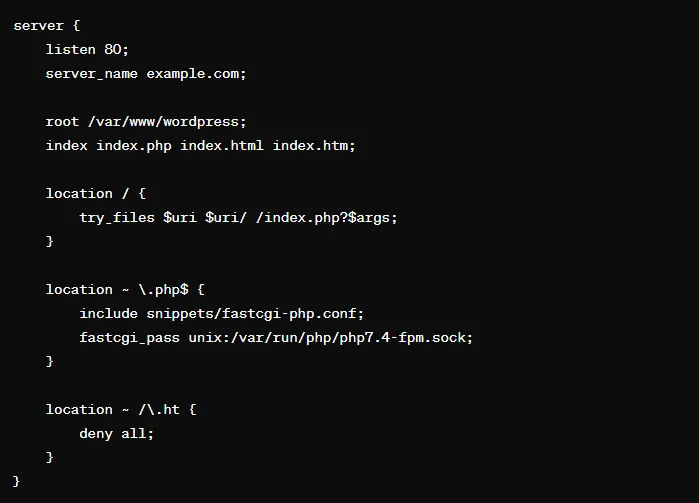Click the "server_name" directive keyword
The height and width of the screenshot is (503, 699).
click(x=92, y=73)
